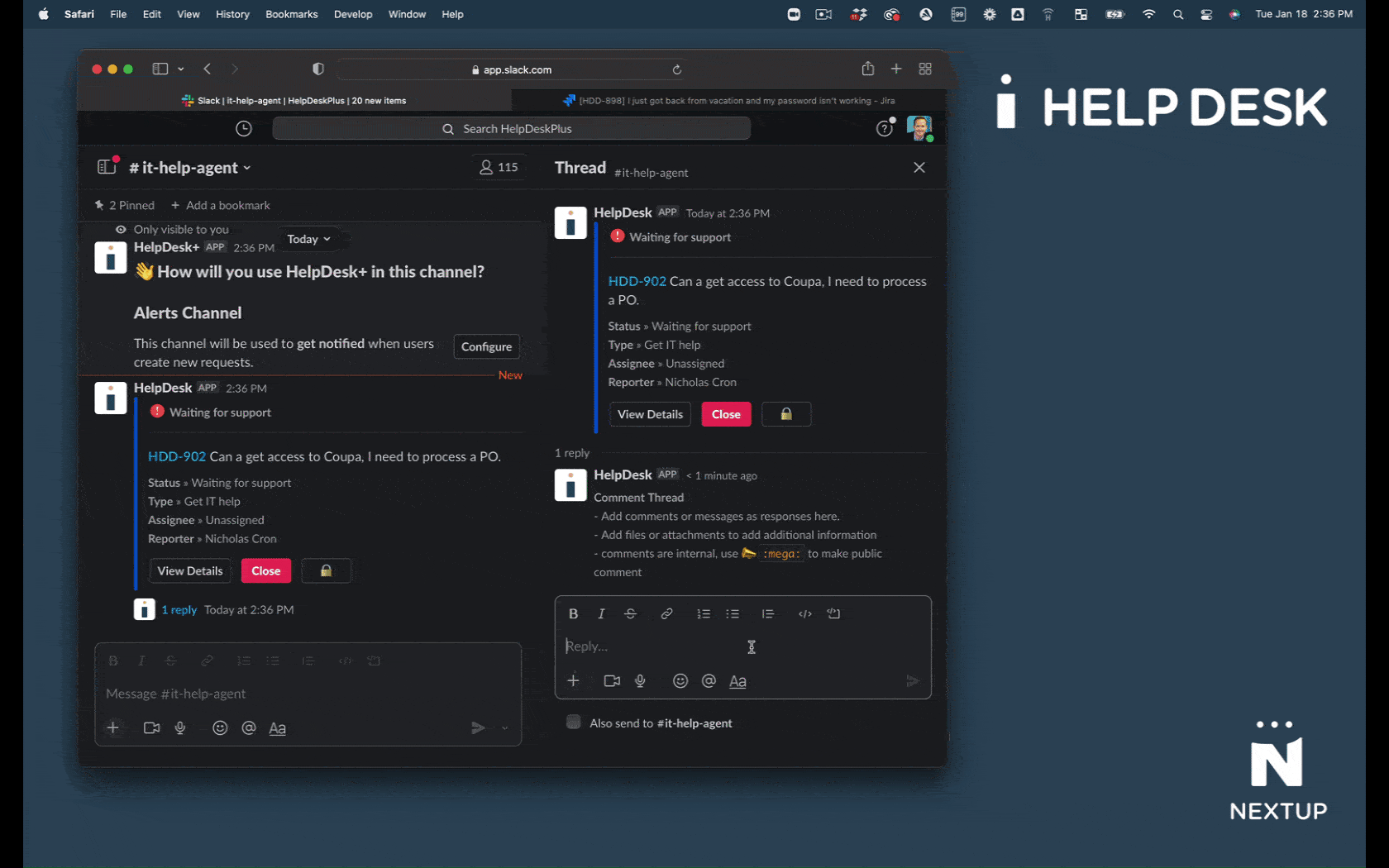Open the 115 members list
The width and height of the screenshot is (1389, 868).
click(x=499, y=167)
